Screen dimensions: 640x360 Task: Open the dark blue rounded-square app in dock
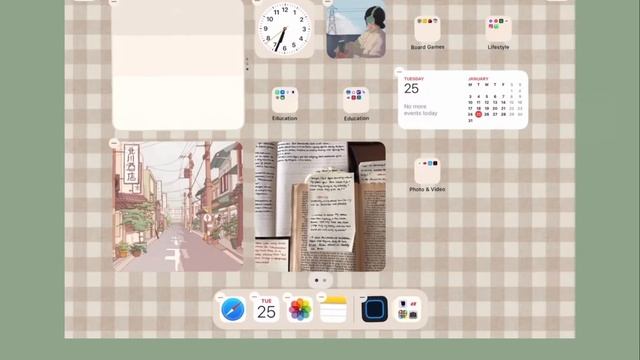click(374, 309)
